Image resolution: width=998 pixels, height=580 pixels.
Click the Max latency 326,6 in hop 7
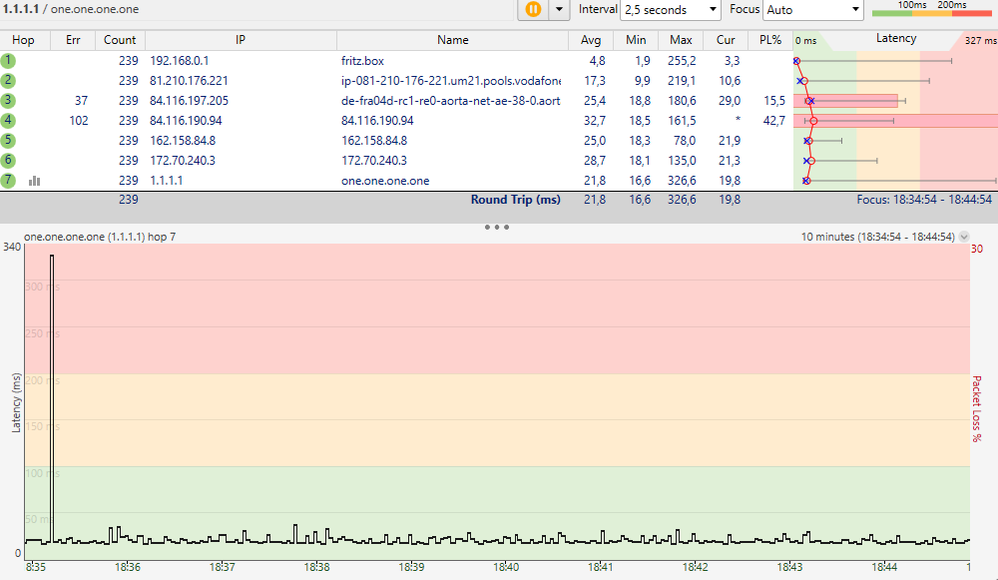(682, 180)
